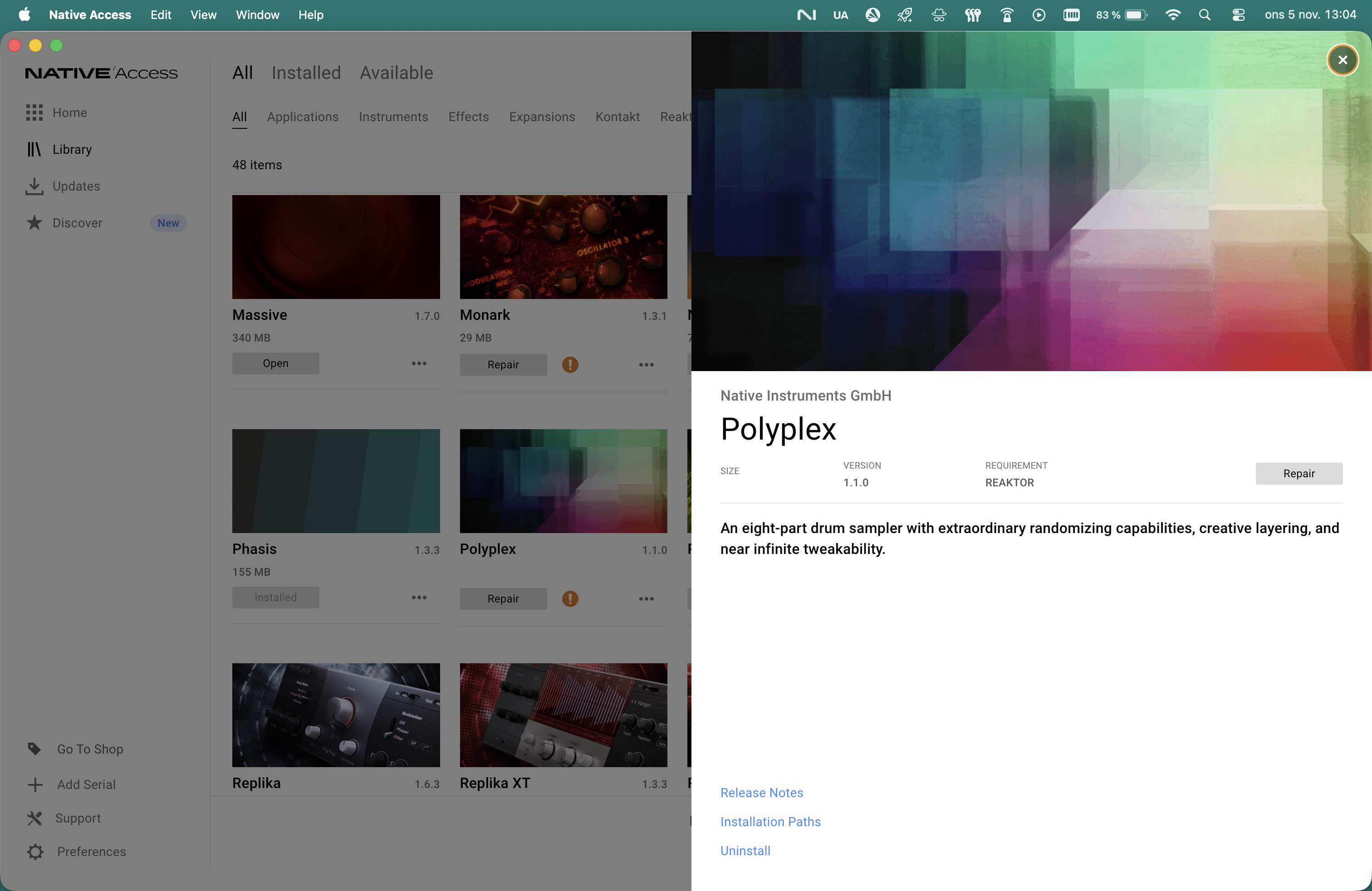
Task: Open the more options menu for Massive
Action: [418, 363]
